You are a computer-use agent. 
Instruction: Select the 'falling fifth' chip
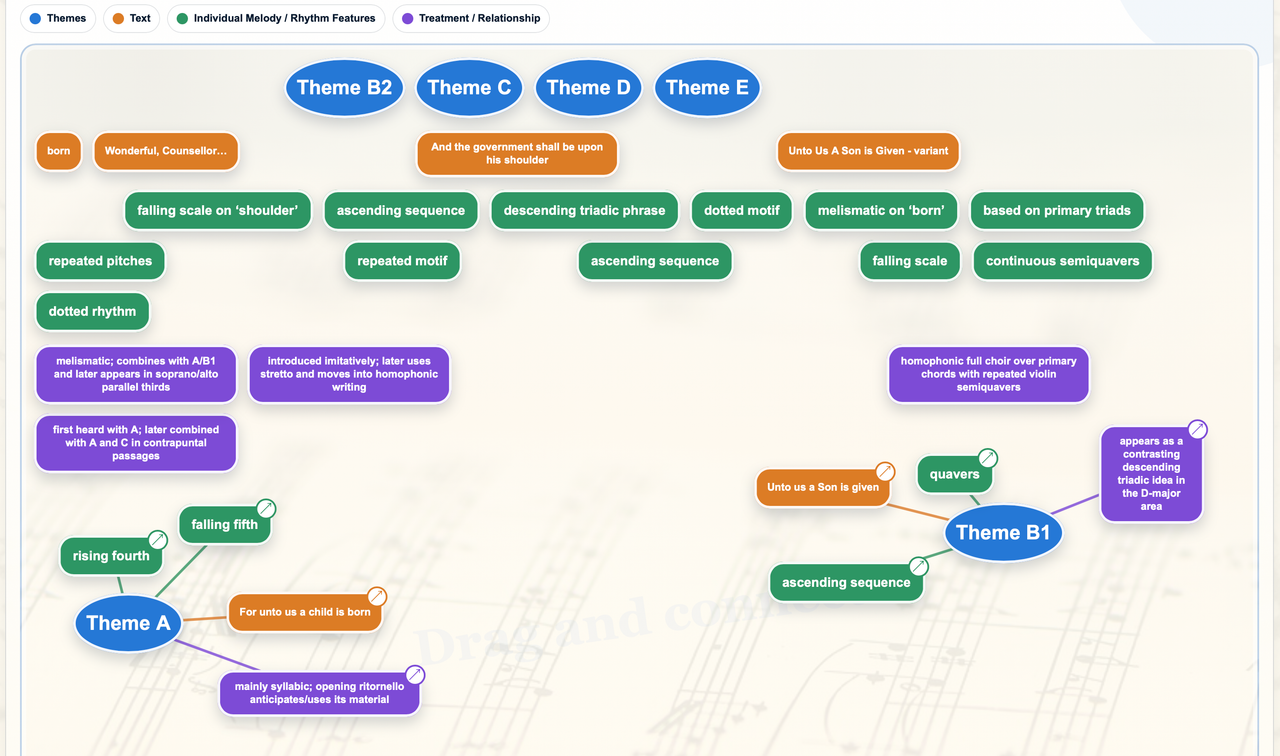(225, 524)
